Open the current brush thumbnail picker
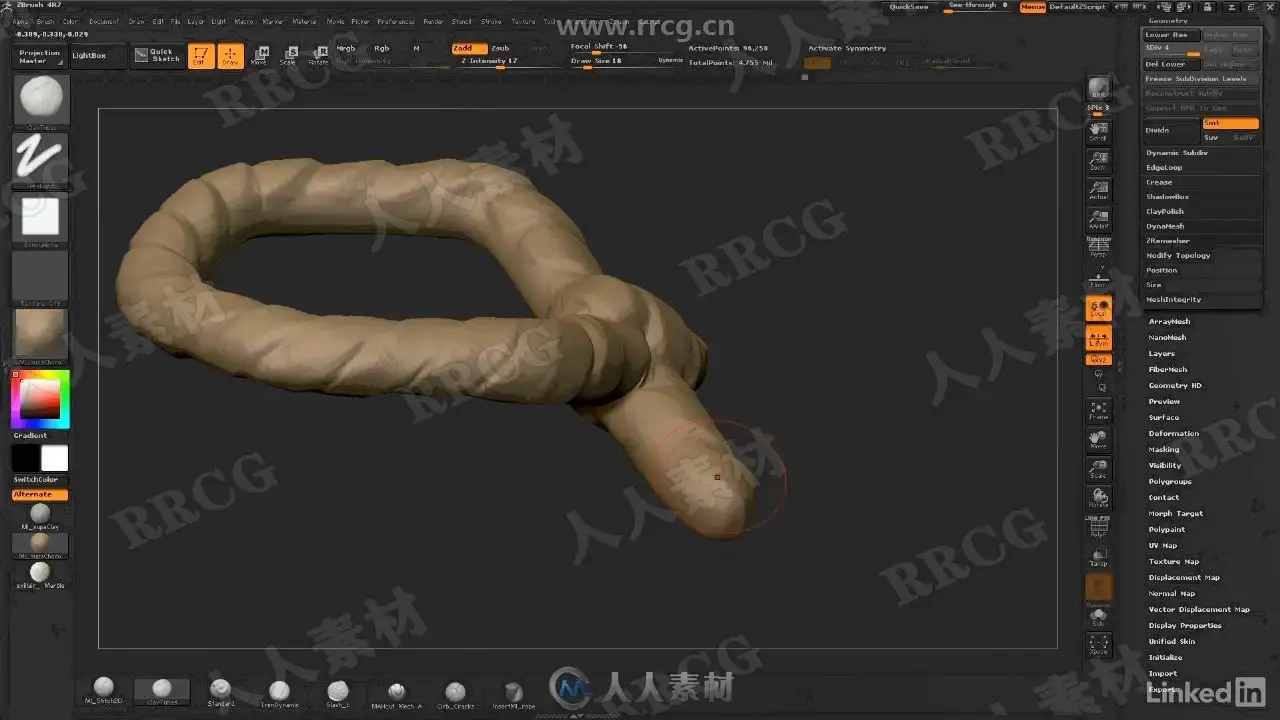This screenshot has height=720, width=1280. [x=40, y=101]
